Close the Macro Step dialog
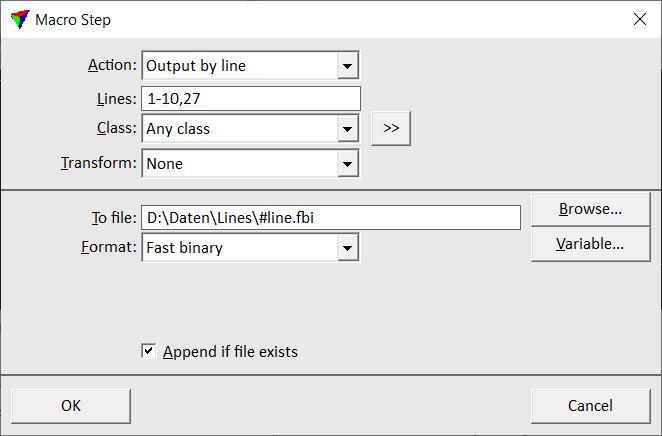Screen dimensions: 662x436 (639, 19)
